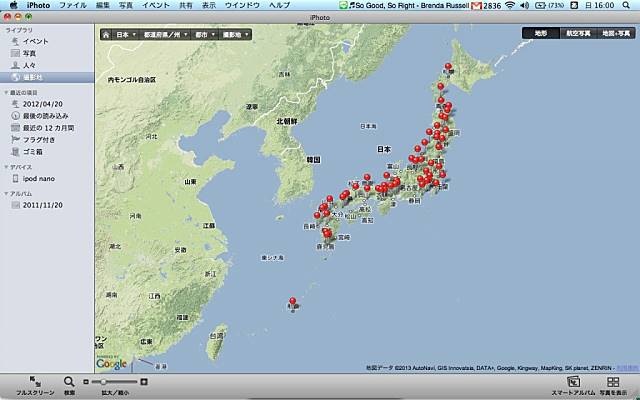
Task: Click the clock showing 日 16:00
Action: [x=600, y=5]
